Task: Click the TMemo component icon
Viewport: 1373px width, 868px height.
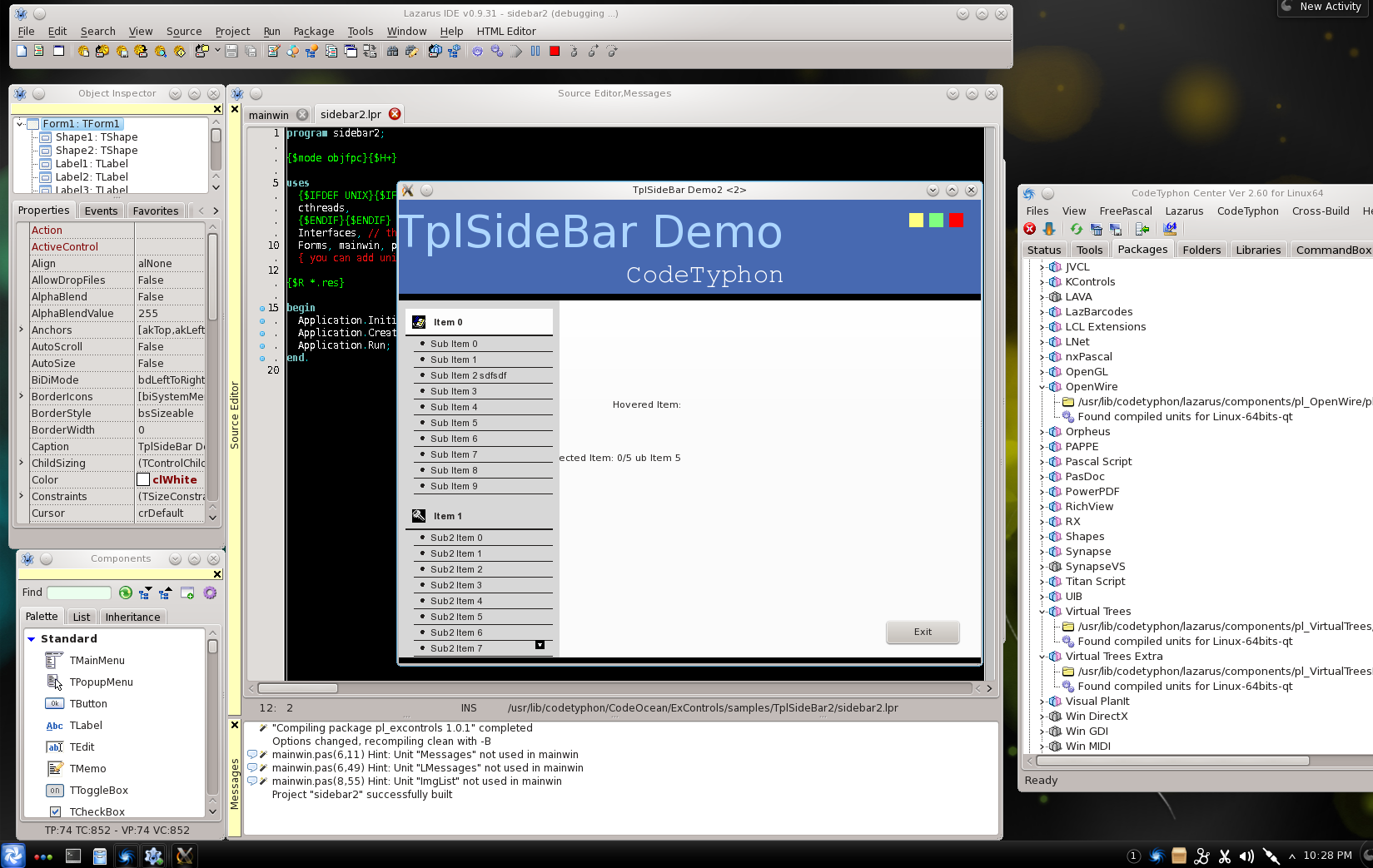Action: [x=55, y=768]
